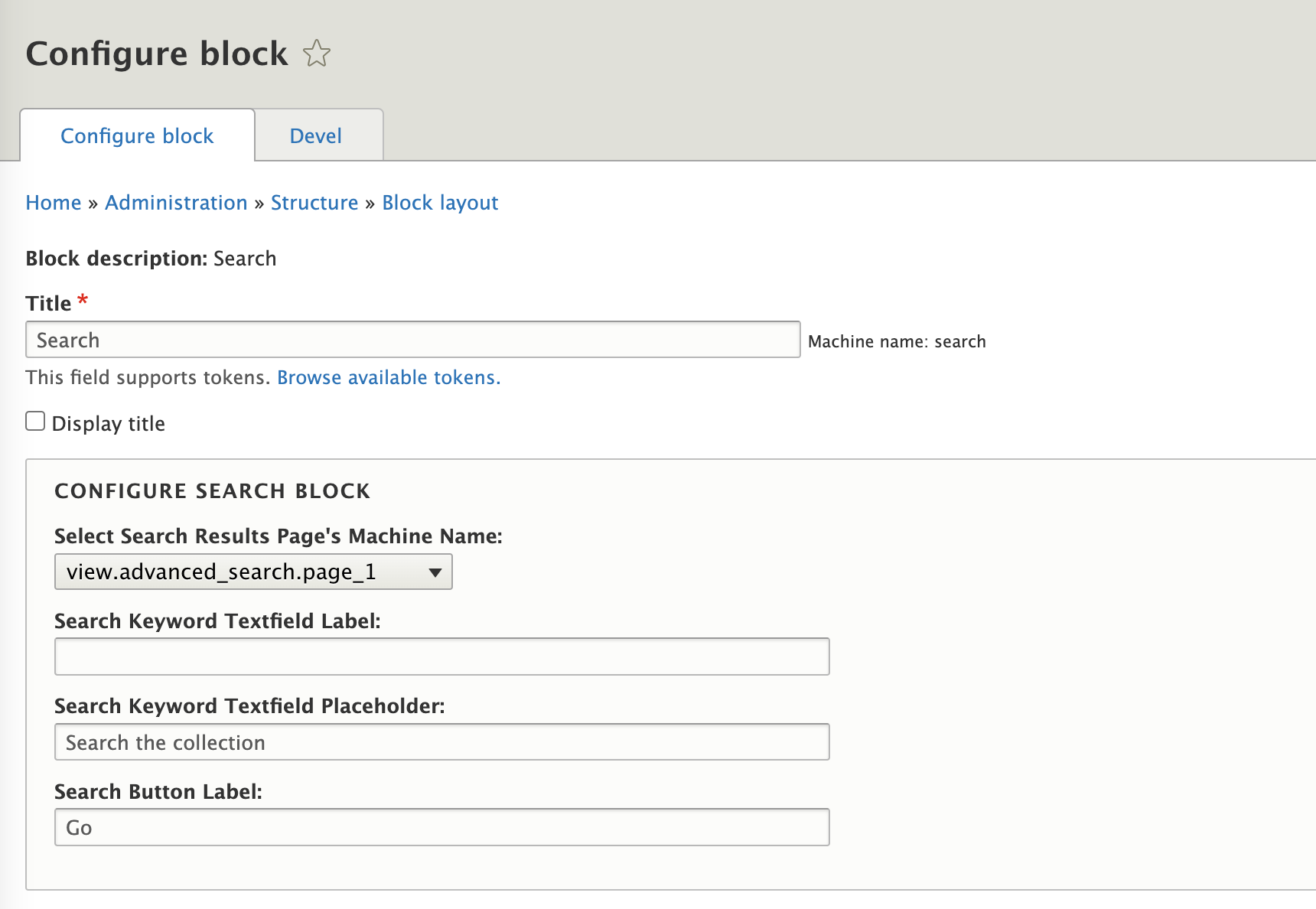Switch to the Devel tab

[x=316, y=136]
